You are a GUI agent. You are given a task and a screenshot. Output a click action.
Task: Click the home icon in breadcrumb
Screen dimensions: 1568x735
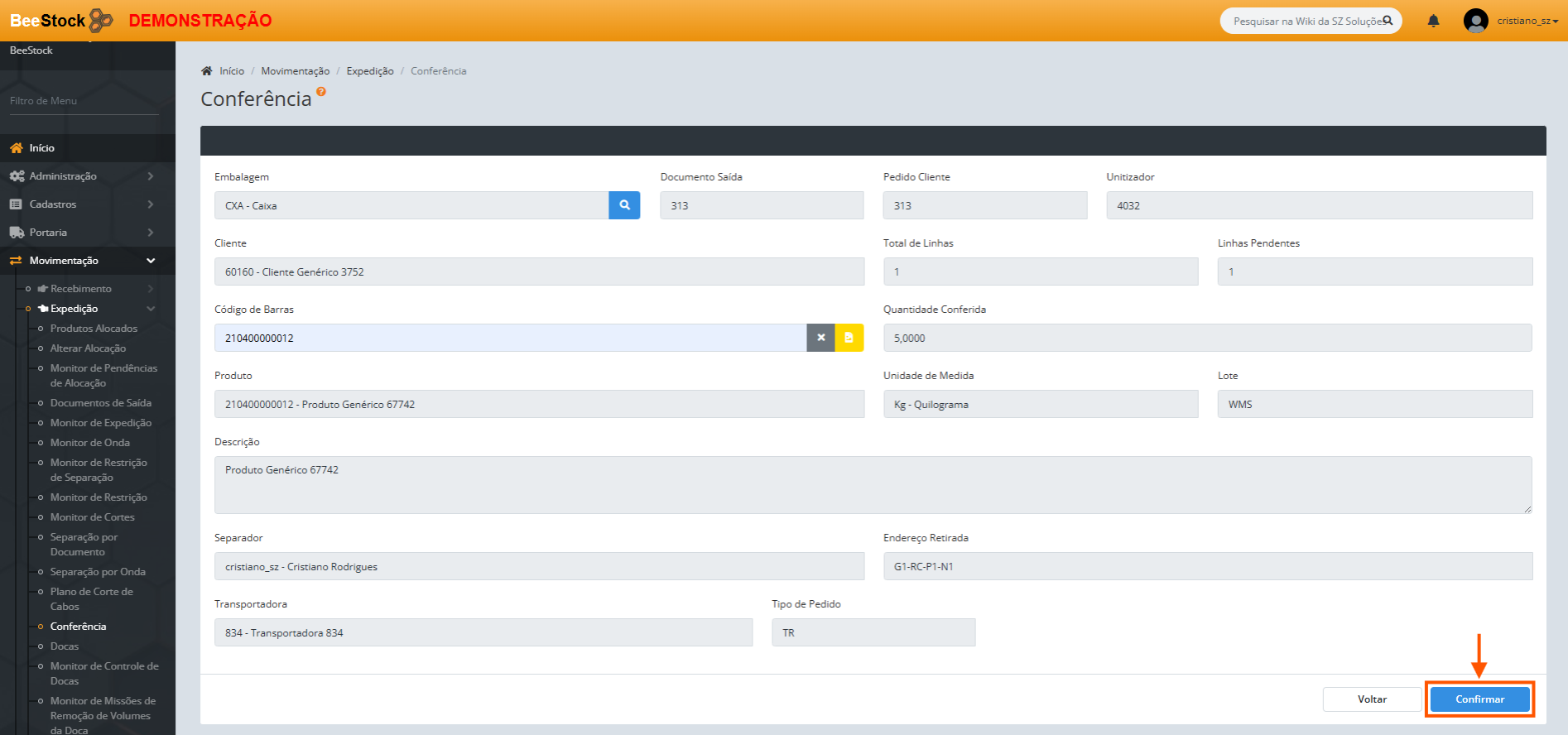[207, 71]
